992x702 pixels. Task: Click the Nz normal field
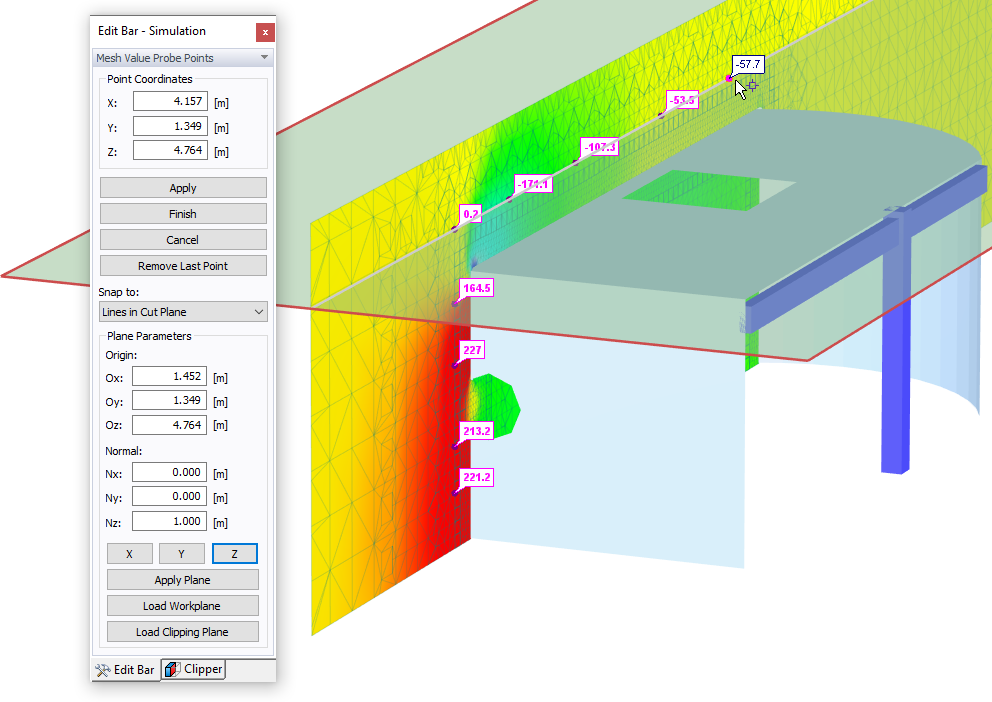tap(169, 521)
